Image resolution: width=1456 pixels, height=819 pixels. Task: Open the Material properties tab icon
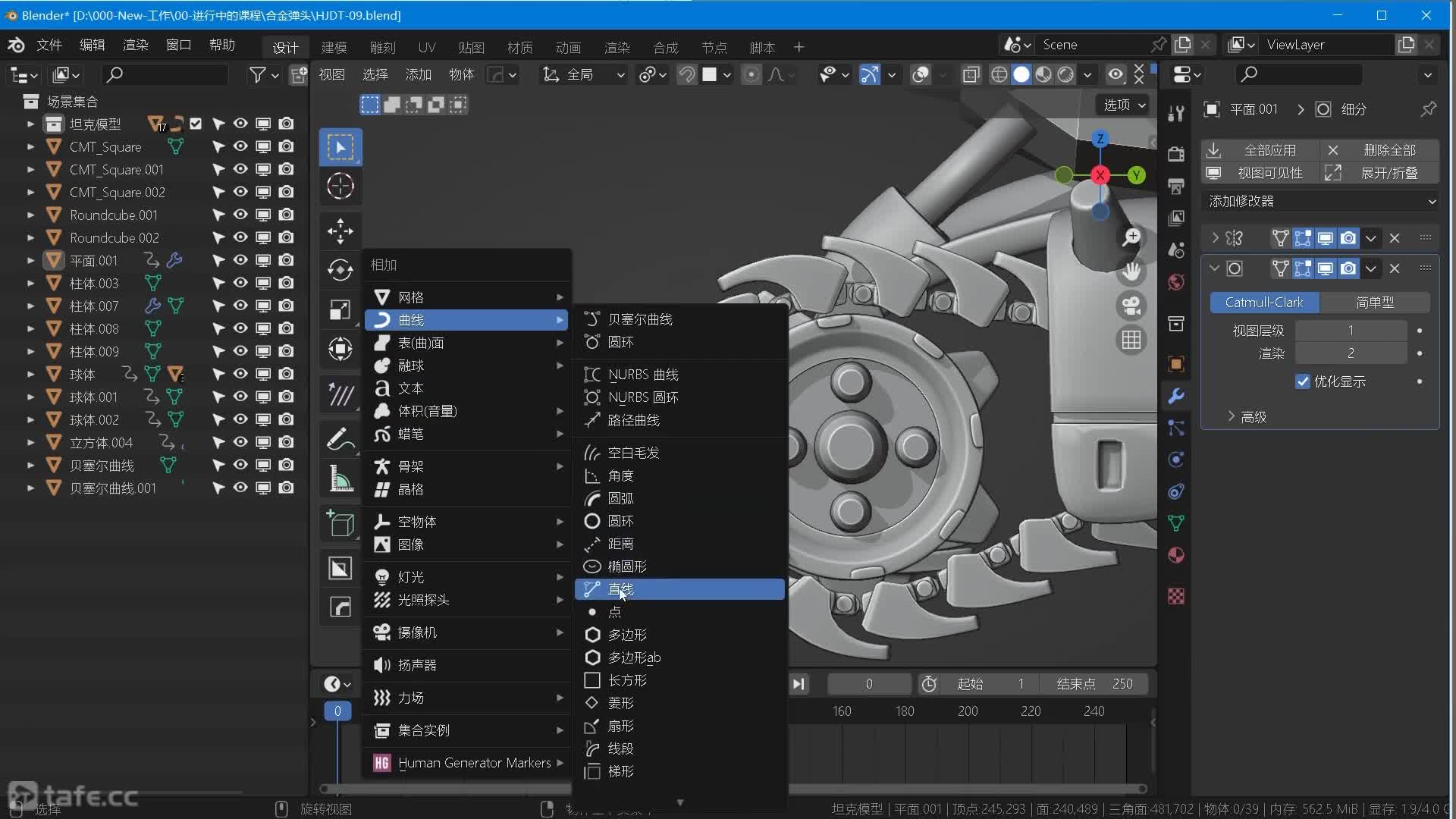tap(1176, 555)
